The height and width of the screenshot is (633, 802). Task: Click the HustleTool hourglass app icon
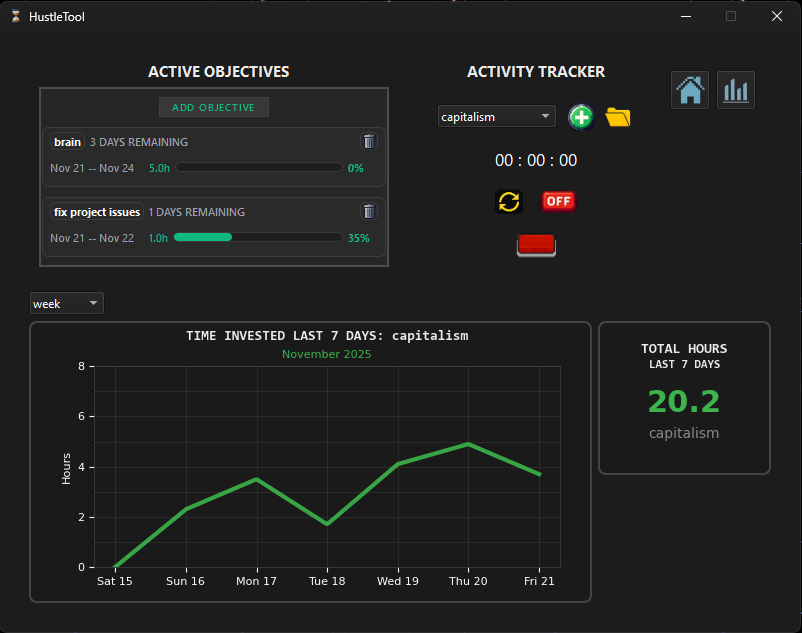[x=16, y=16]
